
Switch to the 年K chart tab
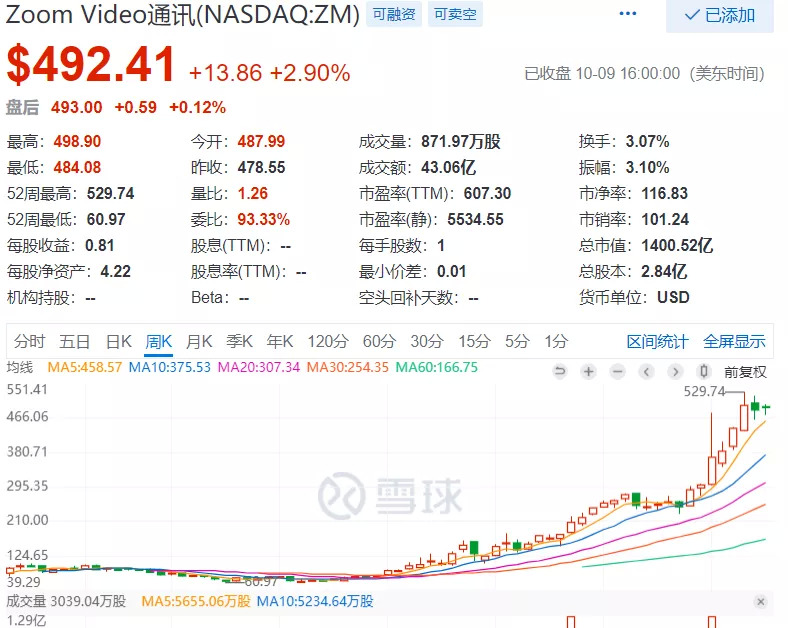[x=279, y=342]
